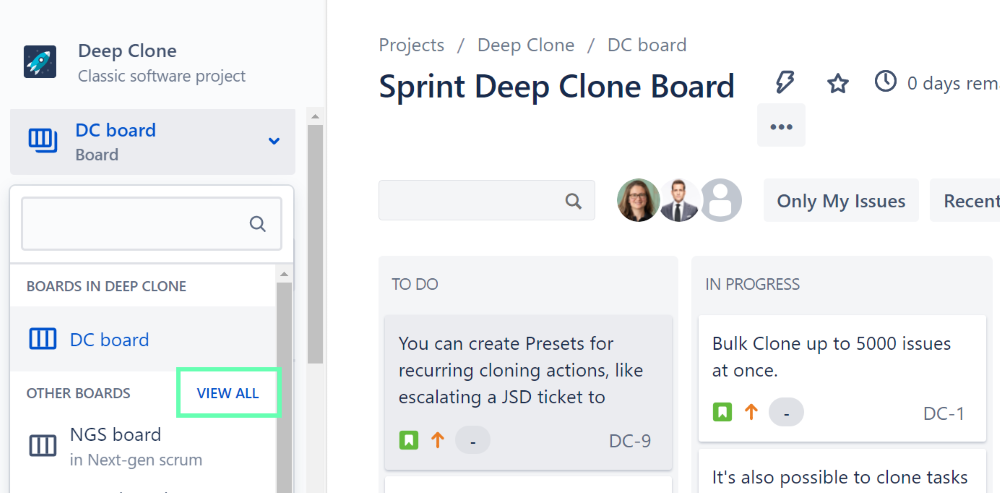Image resolution: width=1000 pixels, height=493 pixels.
Task: Star the Sprint Deep Clone Board
Action: pos(838,83)
